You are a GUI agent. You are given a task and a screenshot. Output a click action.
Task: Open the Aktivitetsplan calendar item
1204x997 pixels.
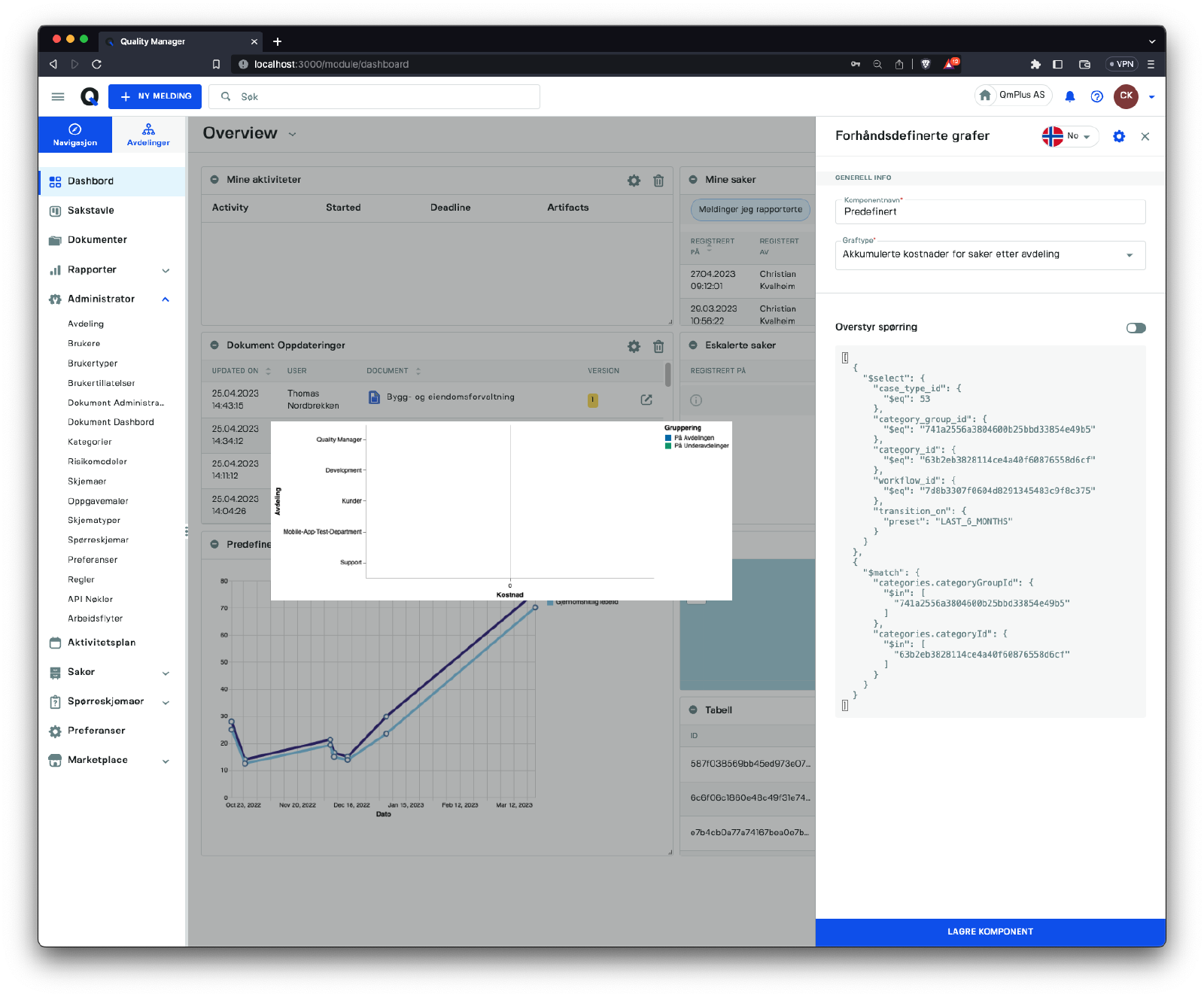[102, 643]
